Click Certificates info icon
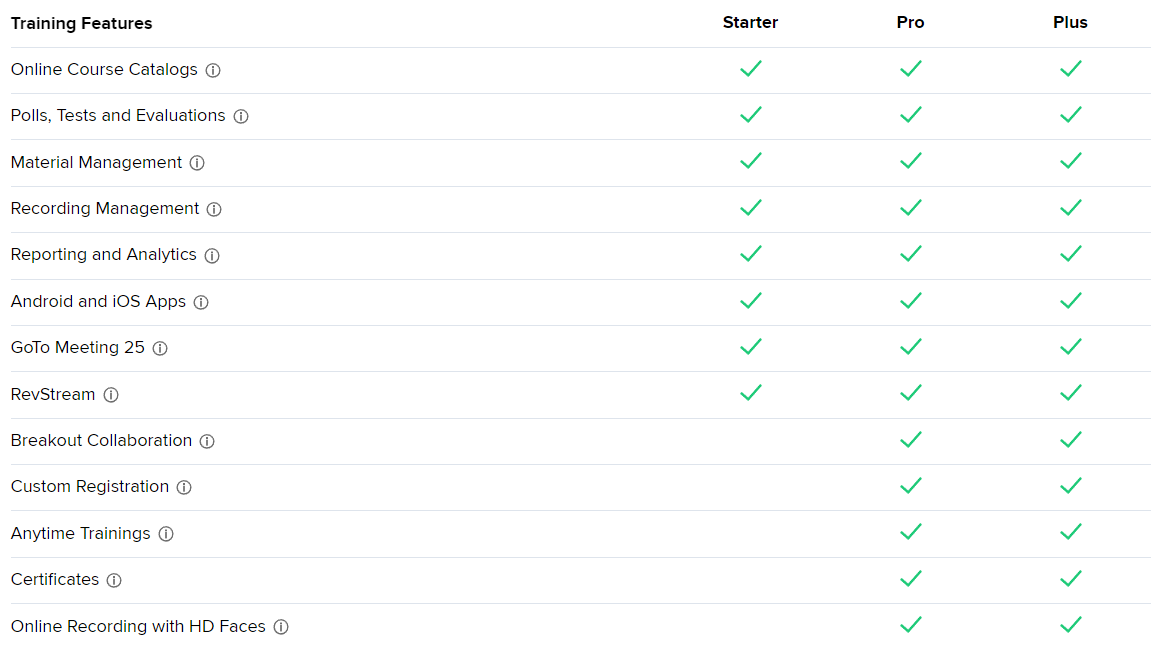Viewport: 1166px width, 650px height. pos(114,580)
